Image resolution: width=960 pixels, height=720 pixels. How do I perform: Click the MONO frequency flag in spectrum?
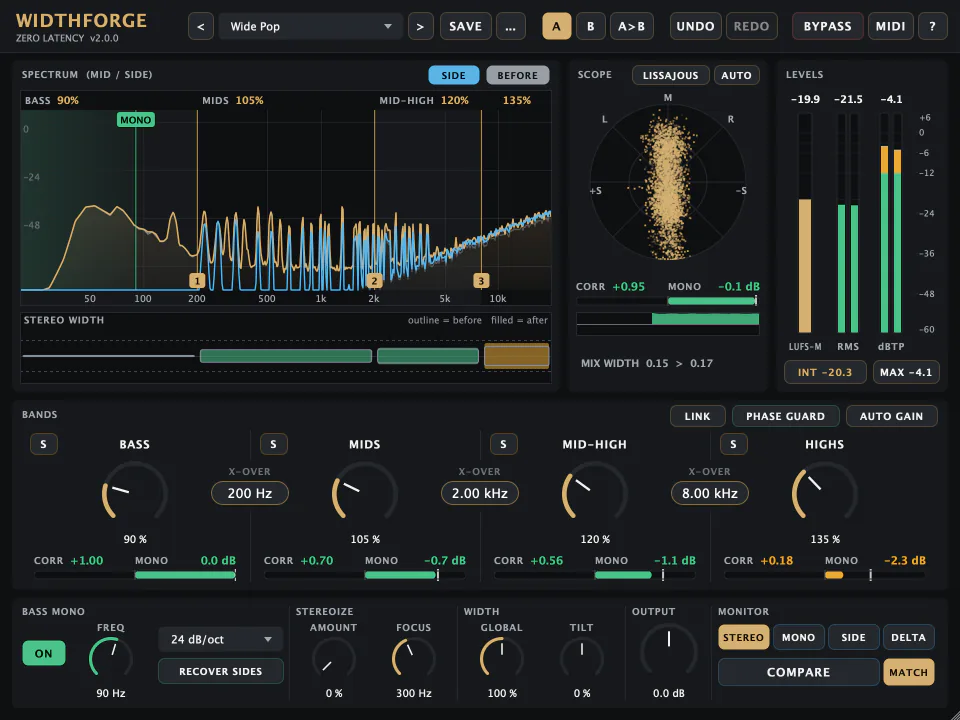point(135,120)
